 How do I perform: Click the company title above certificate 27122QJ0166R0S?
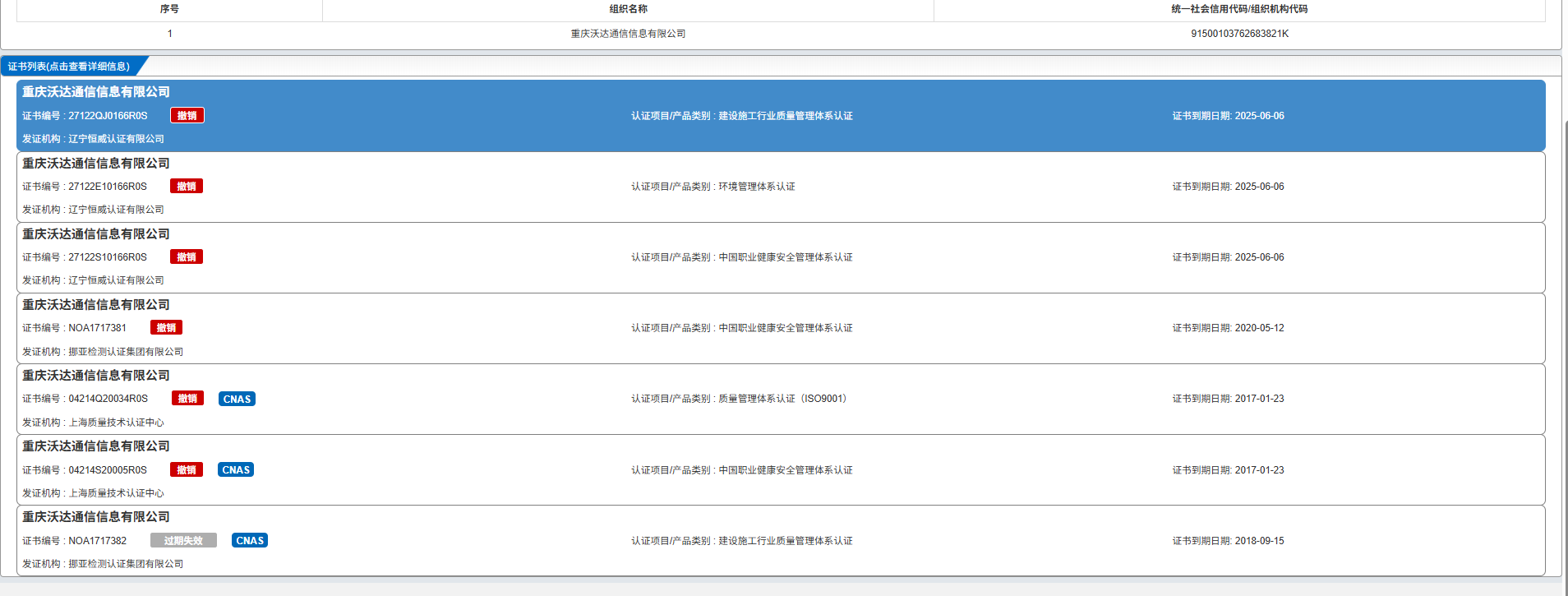[x=96, y=92]
